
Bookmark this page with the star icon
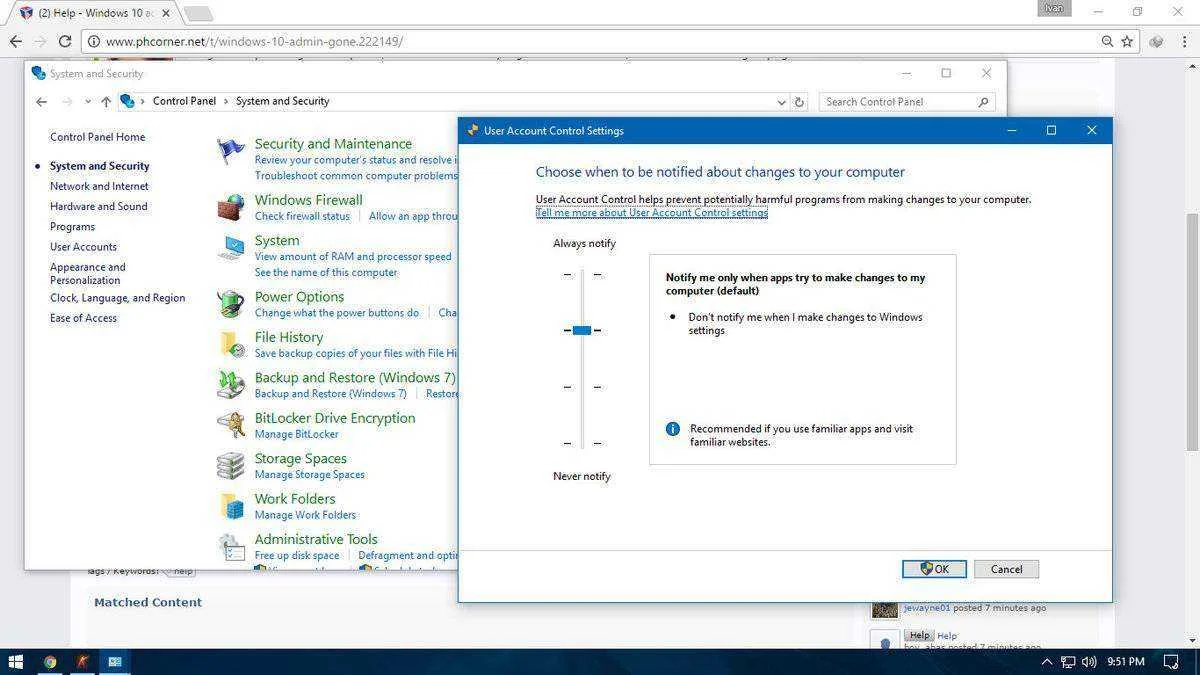pyautogui.click(x=1127, y=41)
